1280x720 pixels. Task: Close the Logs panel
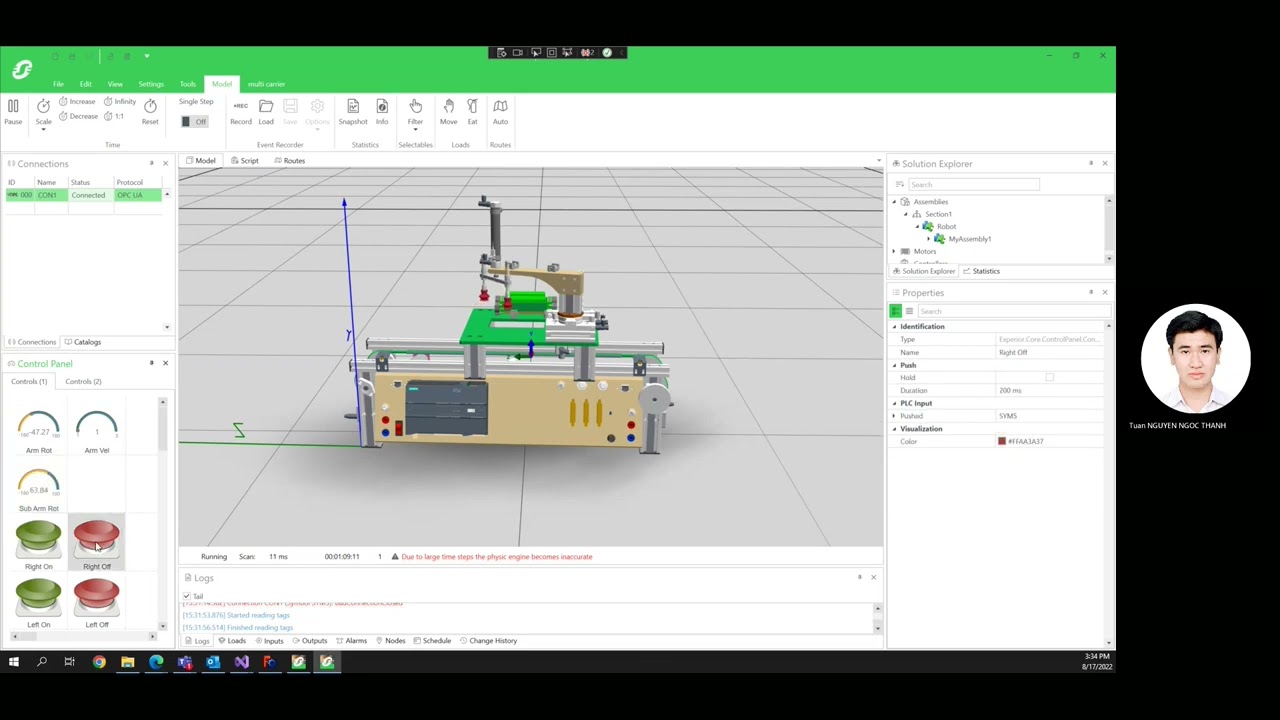873,577
